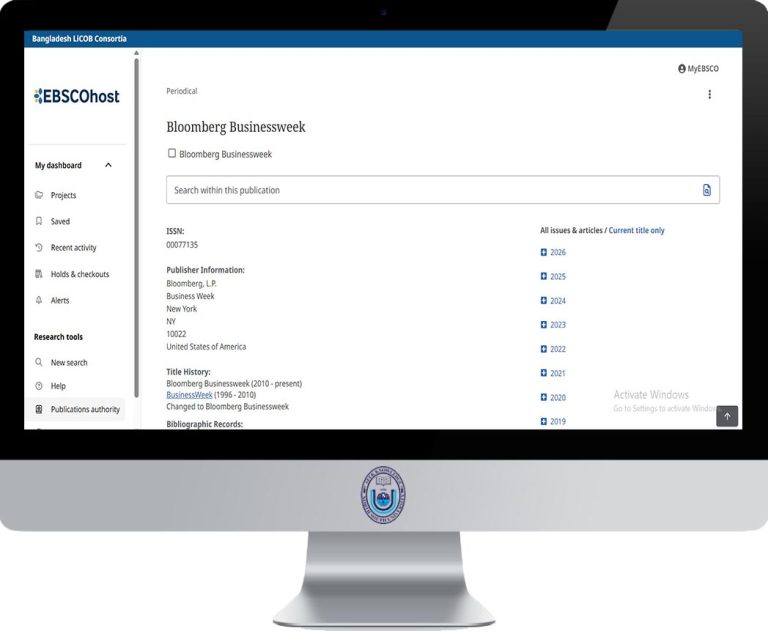Open the three-dot more options menu
Screen dimensions: 768x642
709,95
